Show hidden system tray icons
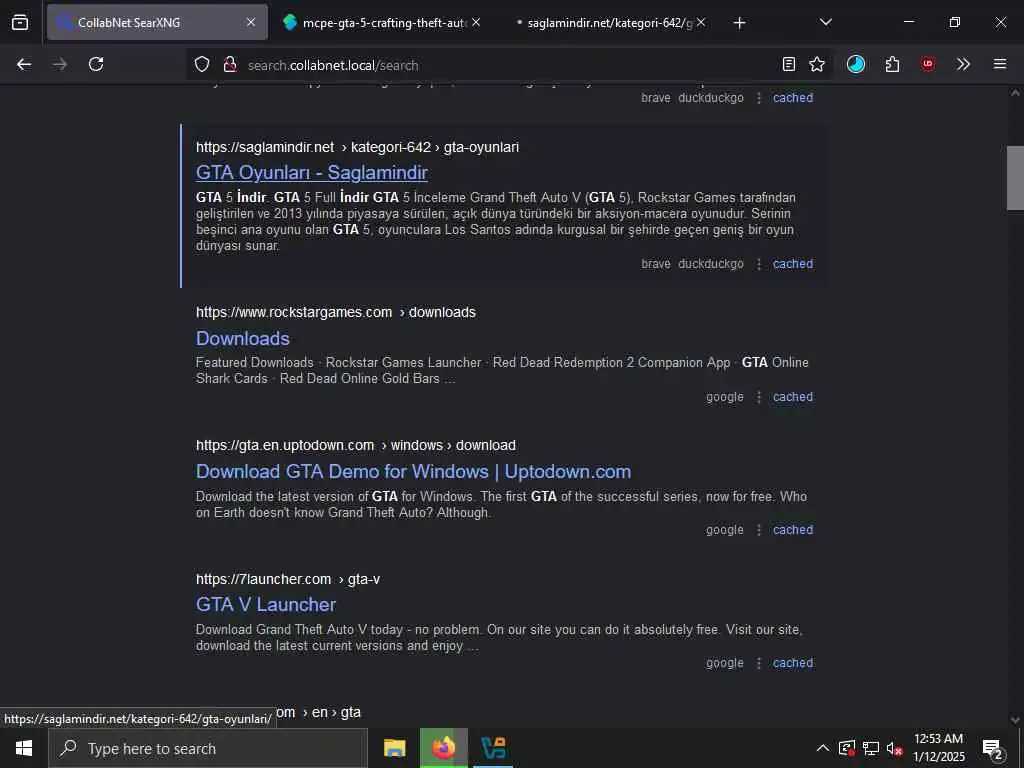 click(x=823, y=748)
